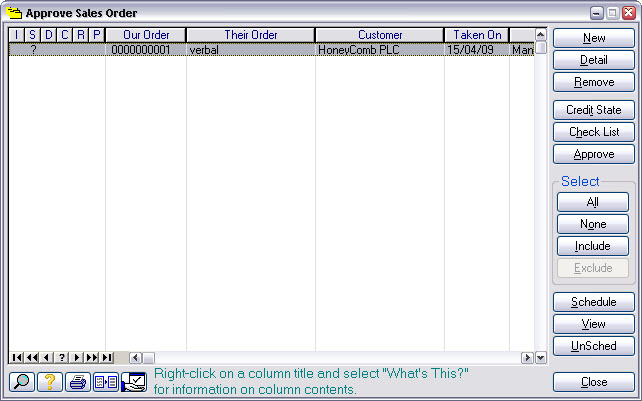Go to the previous record arrow

[47, 358]
